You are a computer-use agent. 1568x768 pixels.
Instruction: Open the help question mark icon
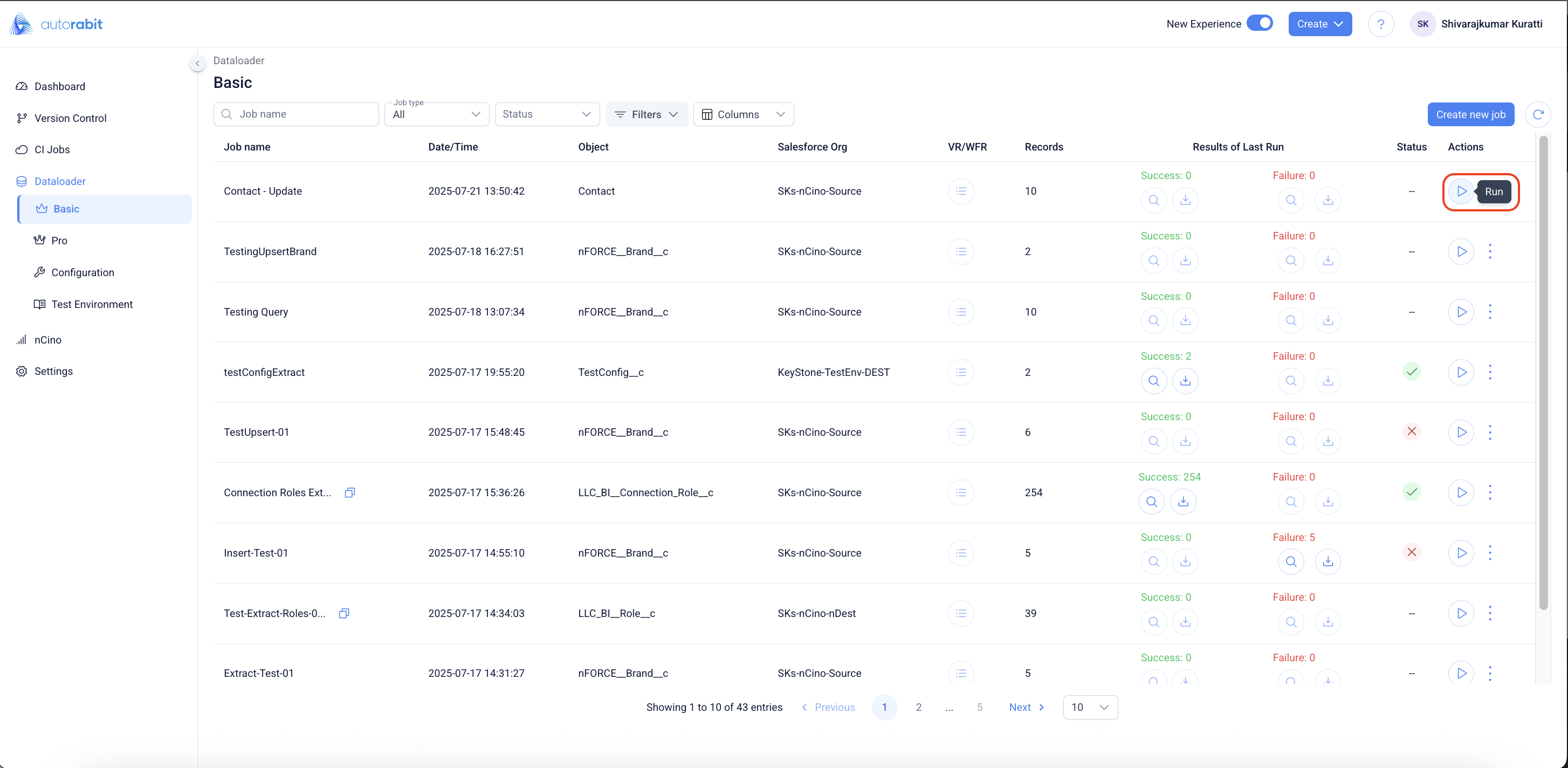pyautogui.click(x=1380, y=24)
